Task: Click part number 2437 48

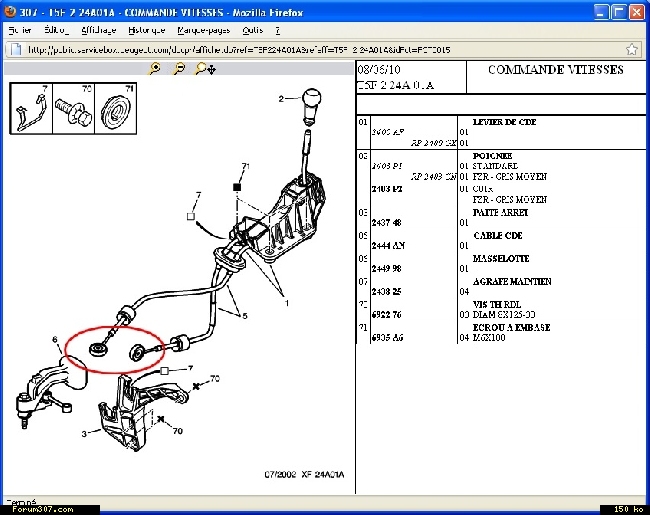Action: 386,223
